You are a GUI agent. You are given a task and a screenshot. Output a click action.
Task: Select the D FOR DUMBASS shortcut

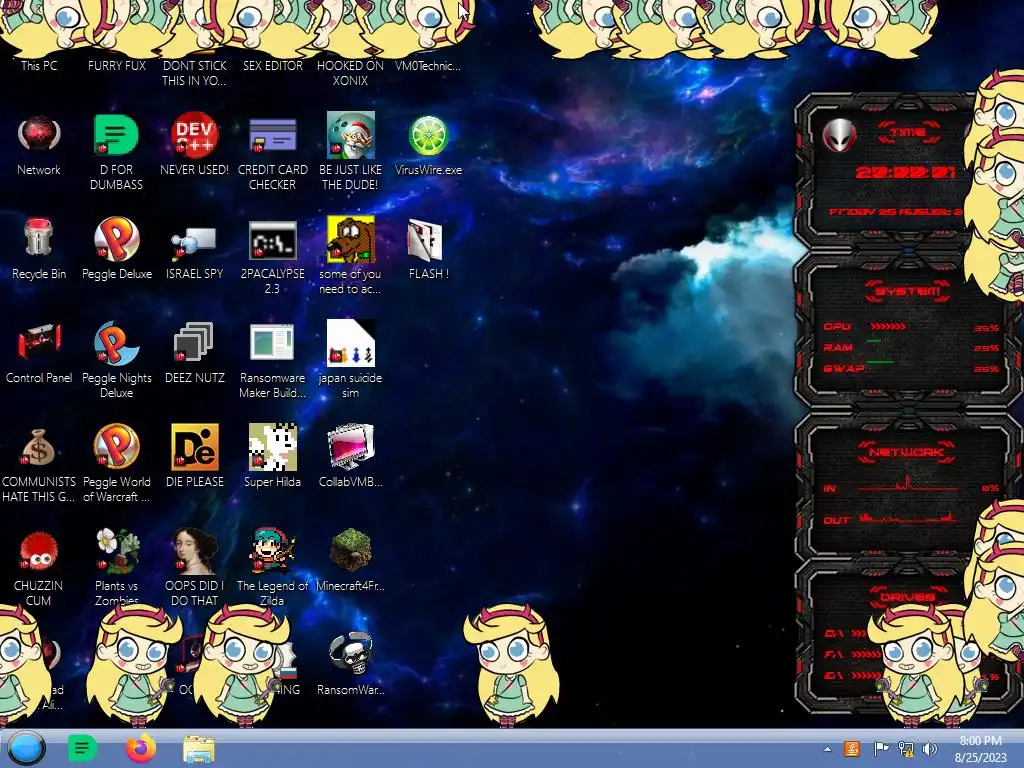[116, 136]
